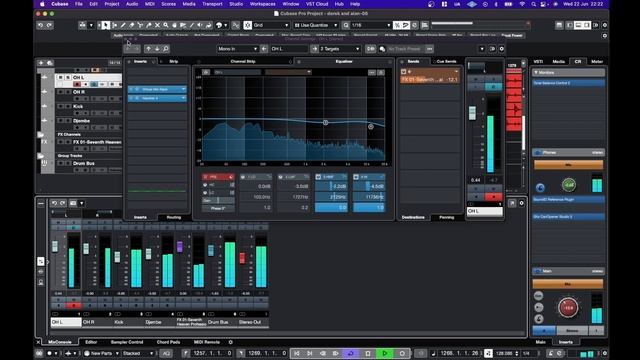Select the Play speaker tool

coord(200,25)
